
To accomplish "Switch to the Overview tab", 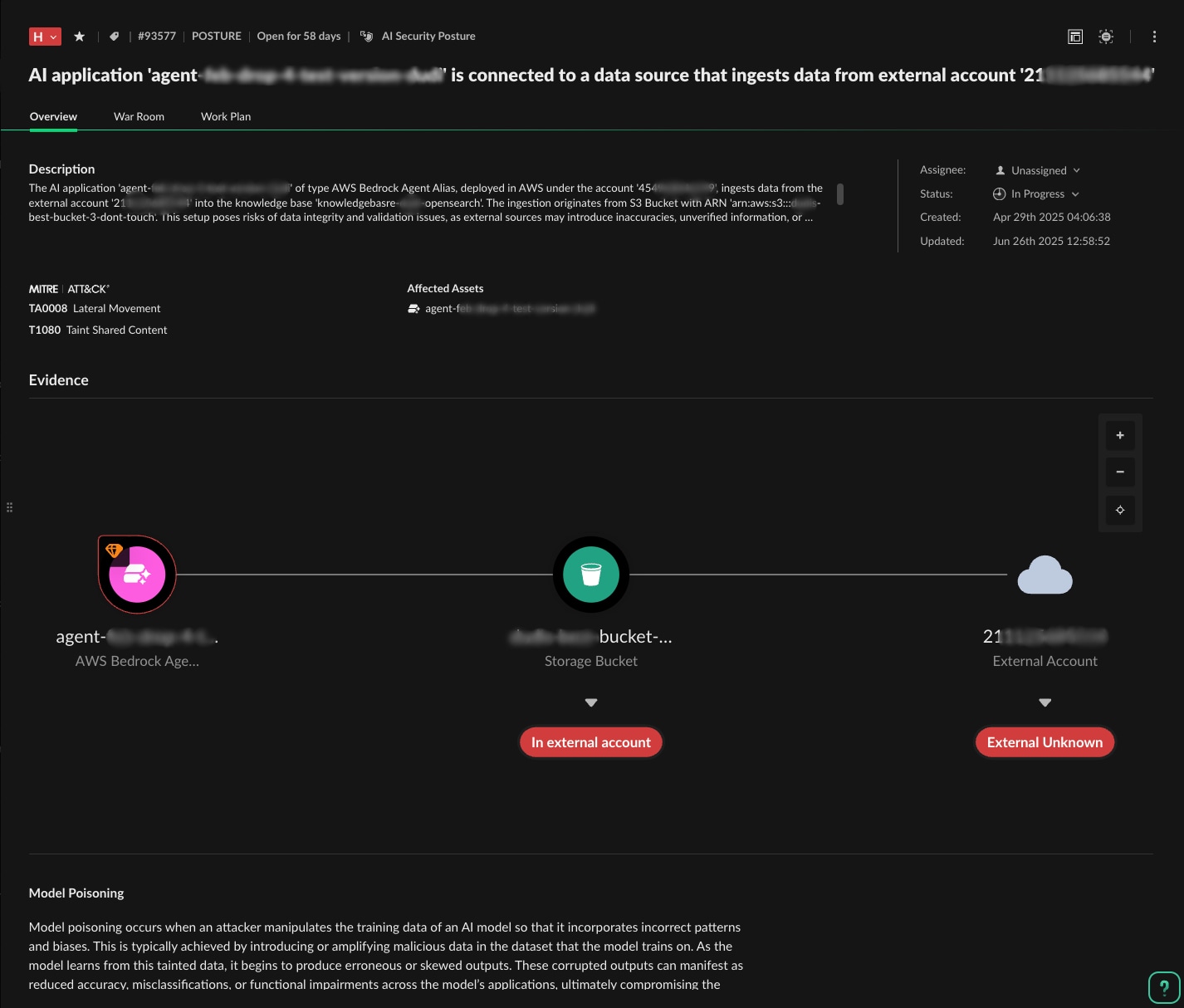I will pyautogui.click(x=53, y=117).
